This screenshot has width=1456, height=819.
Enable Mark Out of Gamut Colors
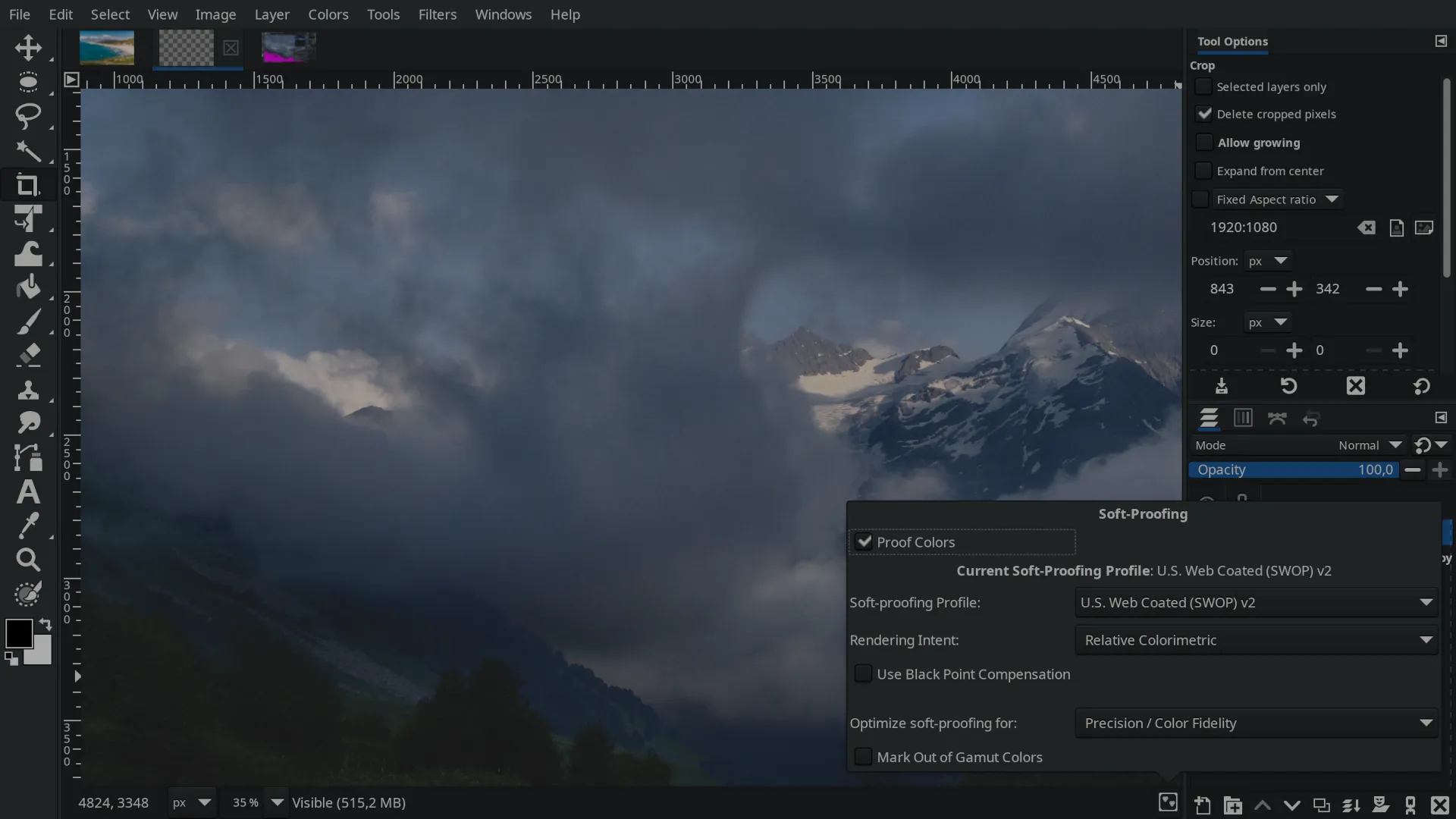point(862,756)
